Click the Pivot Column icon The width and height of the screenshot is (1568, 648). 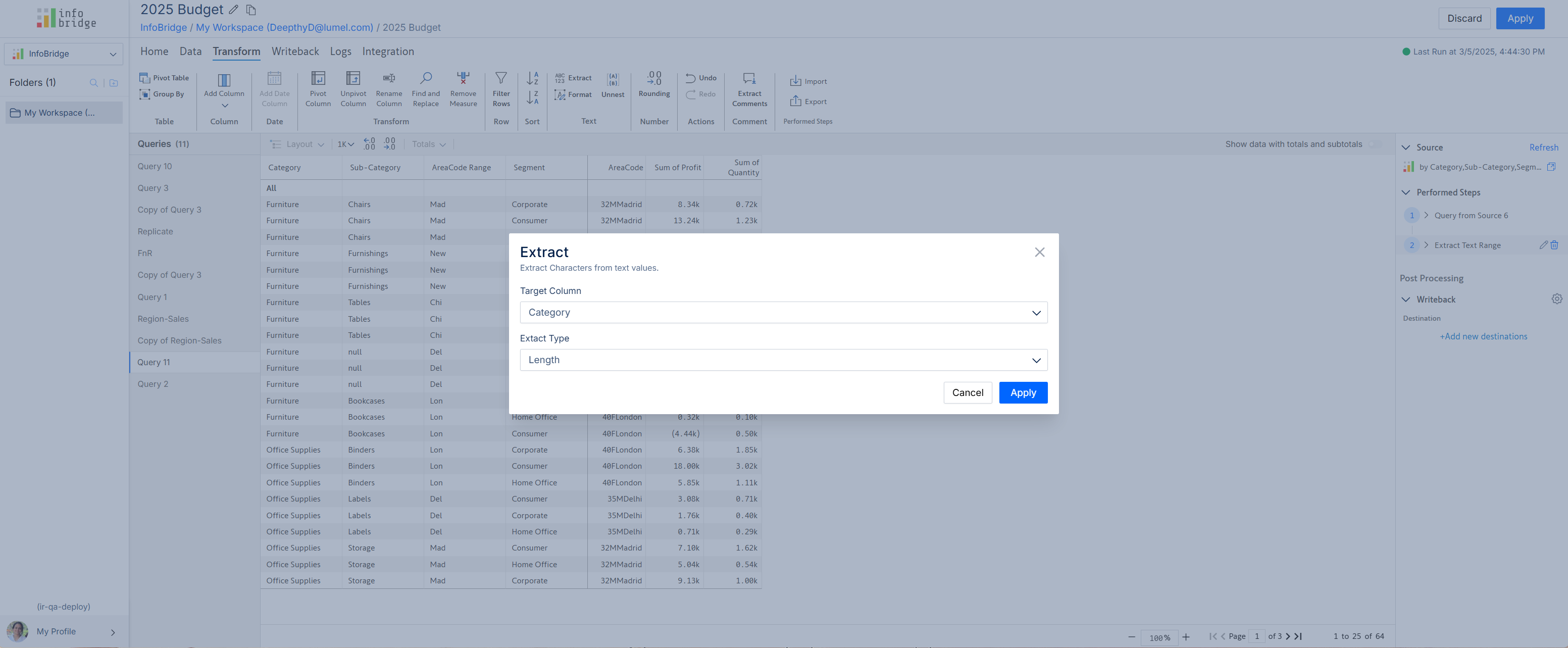click(318, 79)
